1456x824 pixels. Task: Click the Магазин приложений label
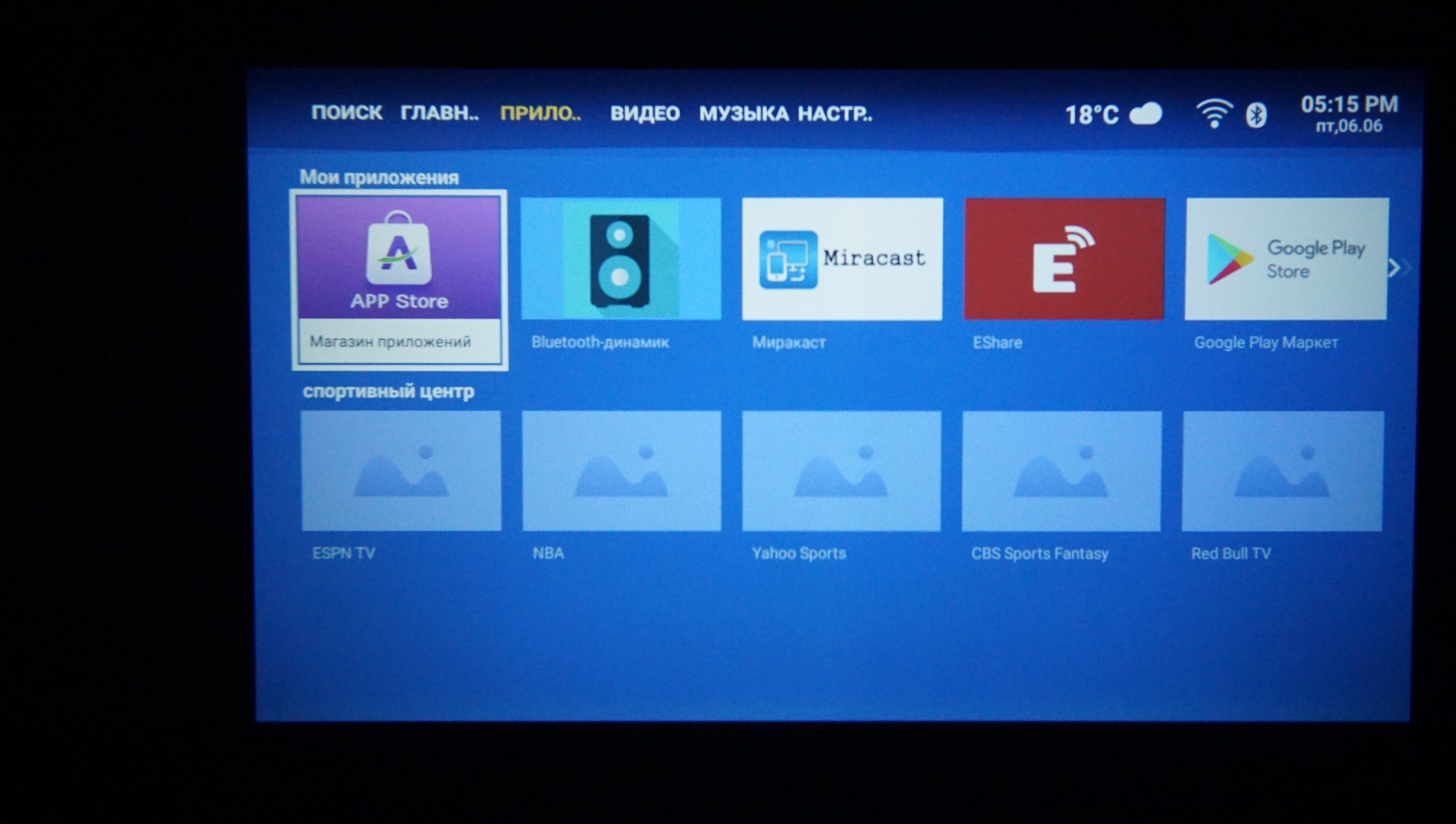click(390, 342)
